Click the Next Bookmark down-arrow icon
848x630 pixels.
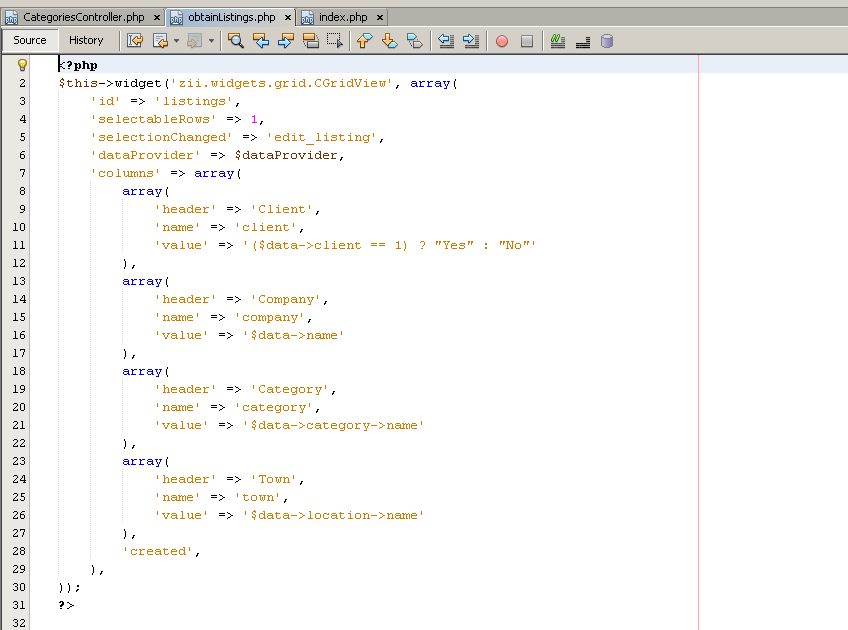(389, 41)
